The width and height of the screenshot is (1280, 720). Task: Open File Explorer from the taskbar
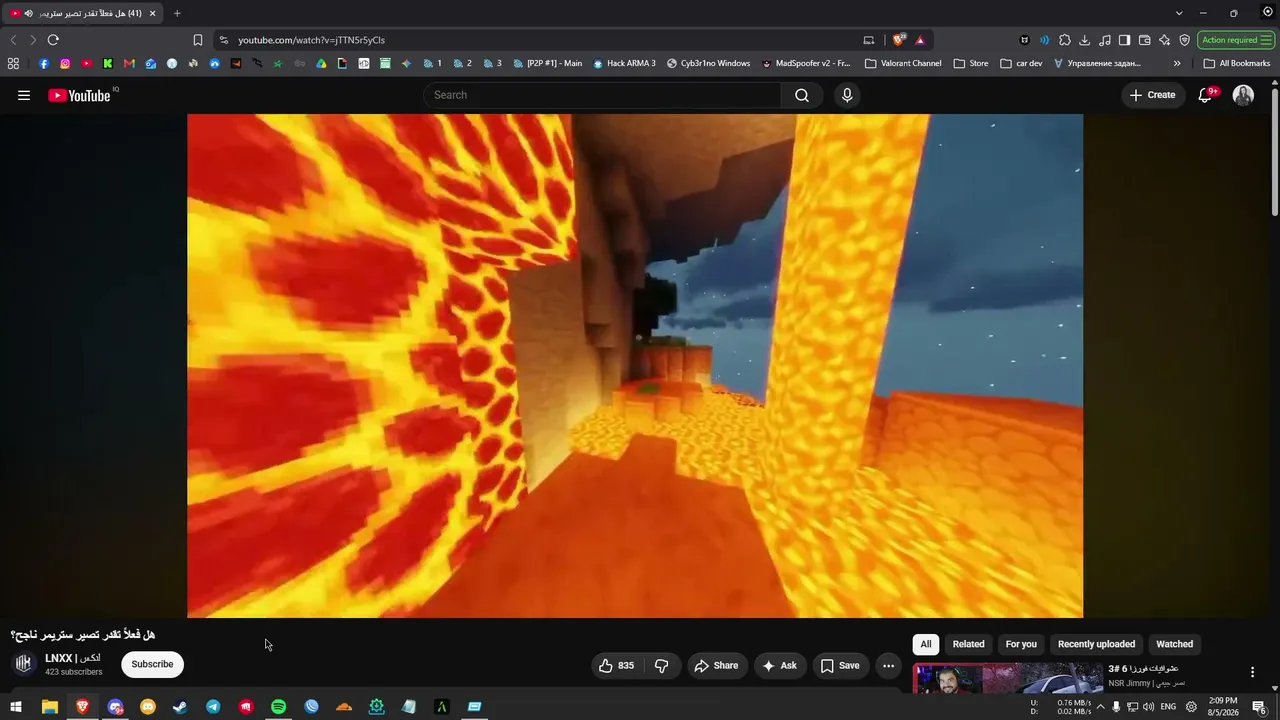click(x=49, y=707)
